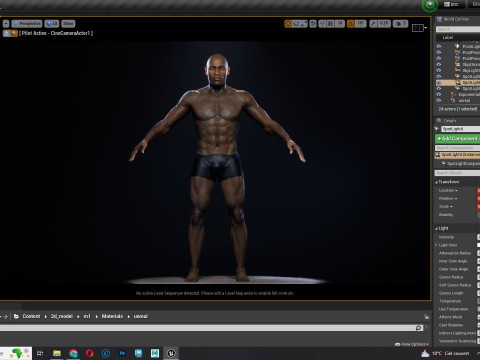This screenshot has height=360, width=480.
Task: Click the Search Components field
Action: 457,148
